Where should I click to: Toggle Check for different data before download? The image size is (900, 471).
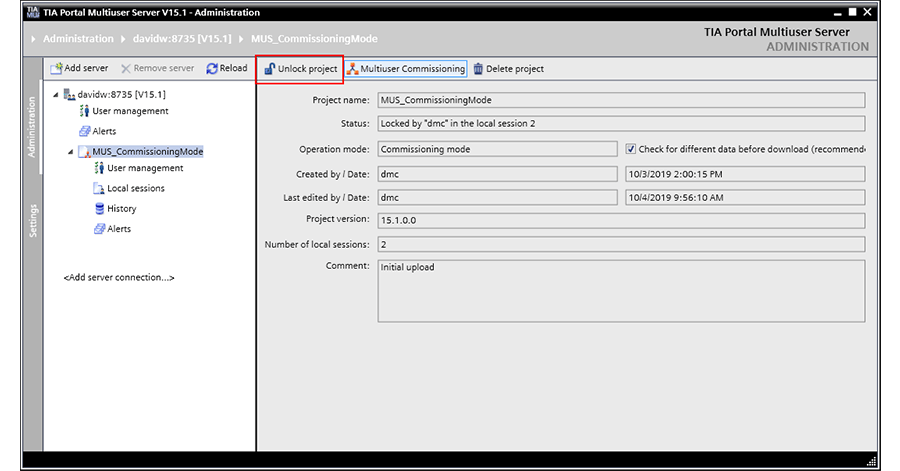pyautogui.click(x=631, y=149)
